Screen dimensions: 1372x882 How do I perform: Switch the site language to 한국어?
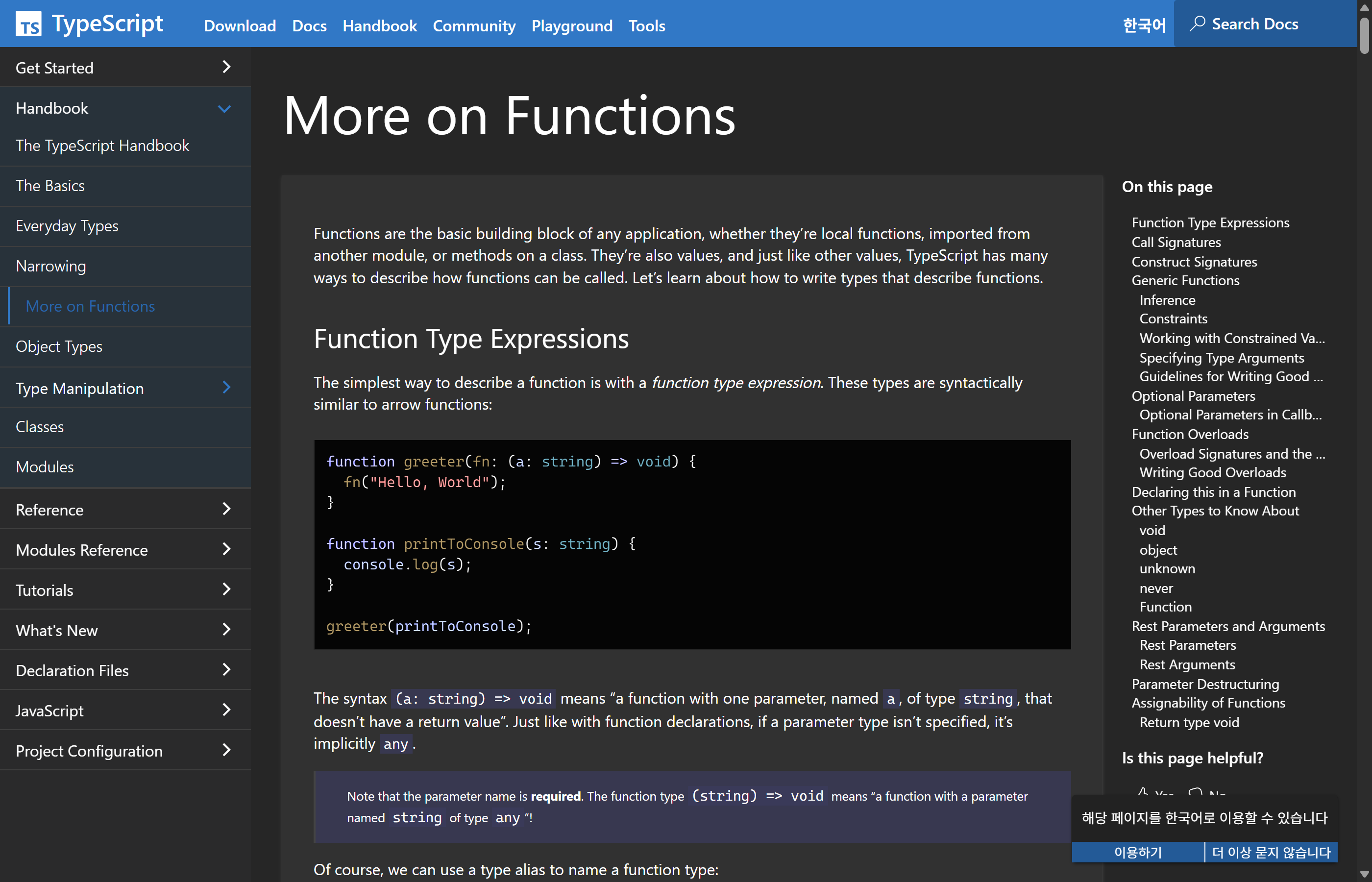[x=1142, y=25]
